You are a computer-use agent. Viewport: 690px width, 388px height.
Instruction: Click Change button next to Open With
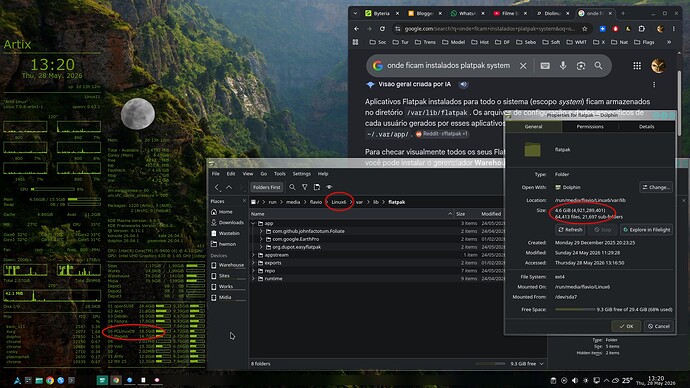(x=656, y=187)
